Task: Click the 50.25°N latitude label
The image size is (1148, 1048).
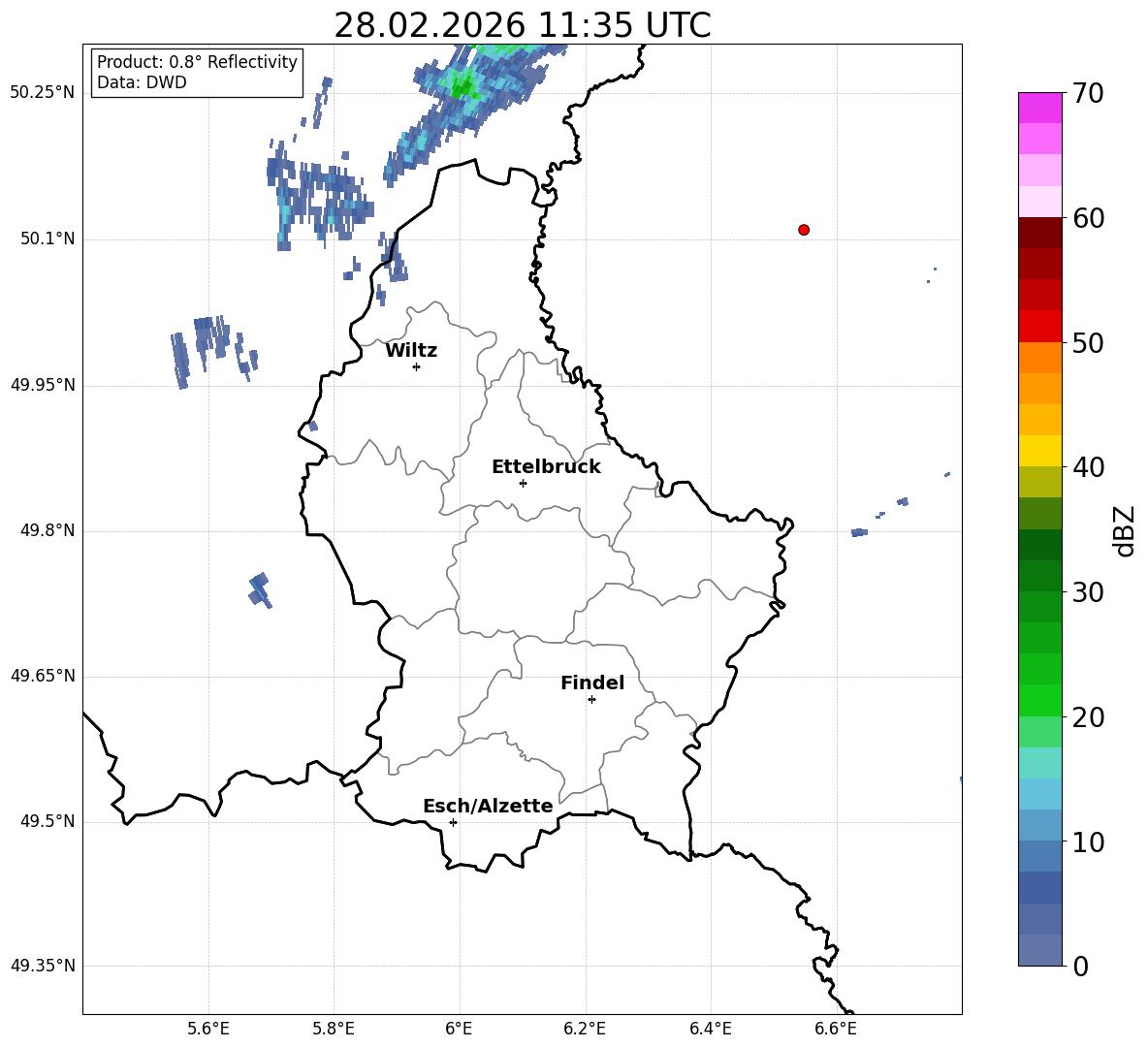Action: [x=43, y=93]
